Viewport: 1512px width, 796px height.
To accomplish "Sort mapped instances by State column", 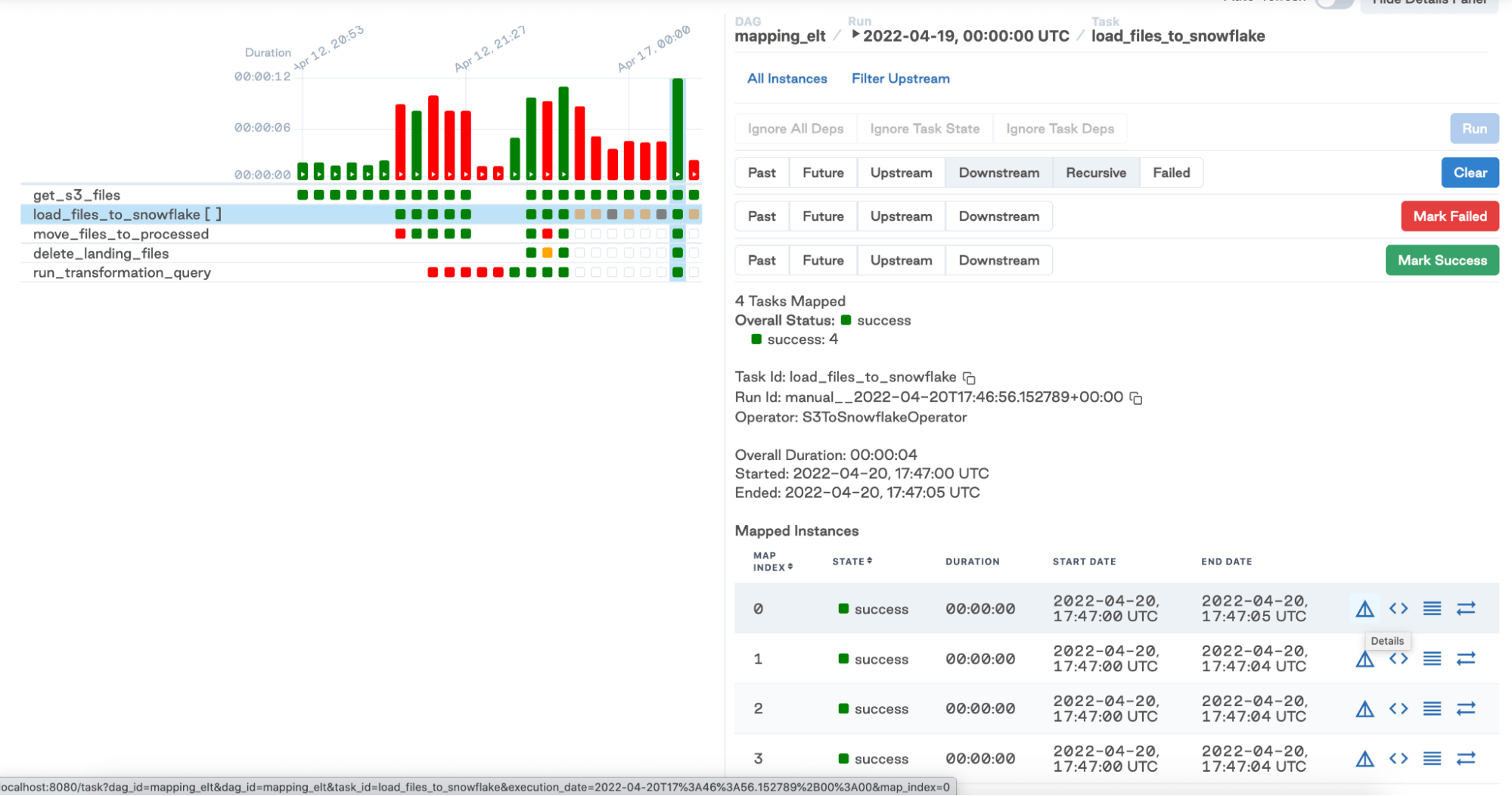I will [852, 561].
